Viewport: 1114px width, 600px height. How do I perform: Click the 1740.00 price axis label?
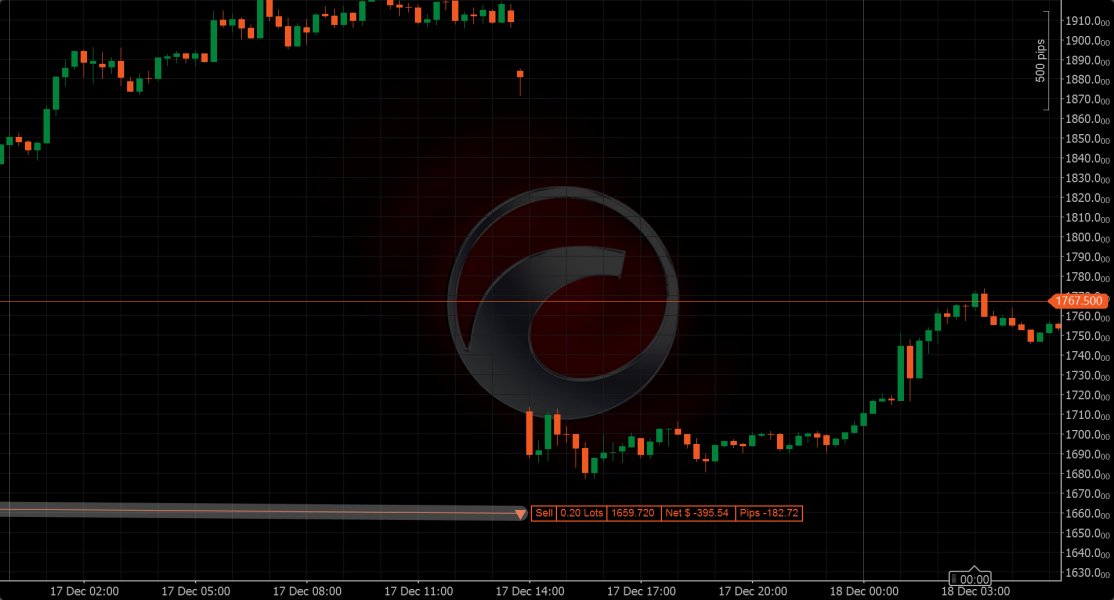[1087, 356]
